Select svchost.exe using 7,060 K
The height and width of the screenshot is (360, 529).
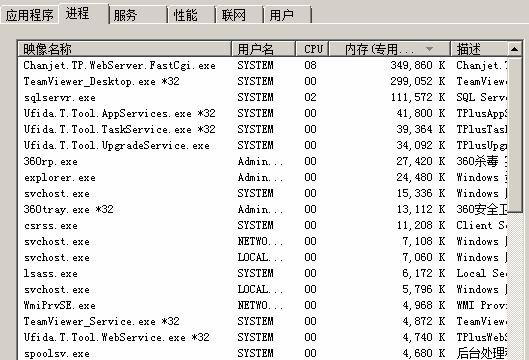pyautogui.click(x=262, y=257)
